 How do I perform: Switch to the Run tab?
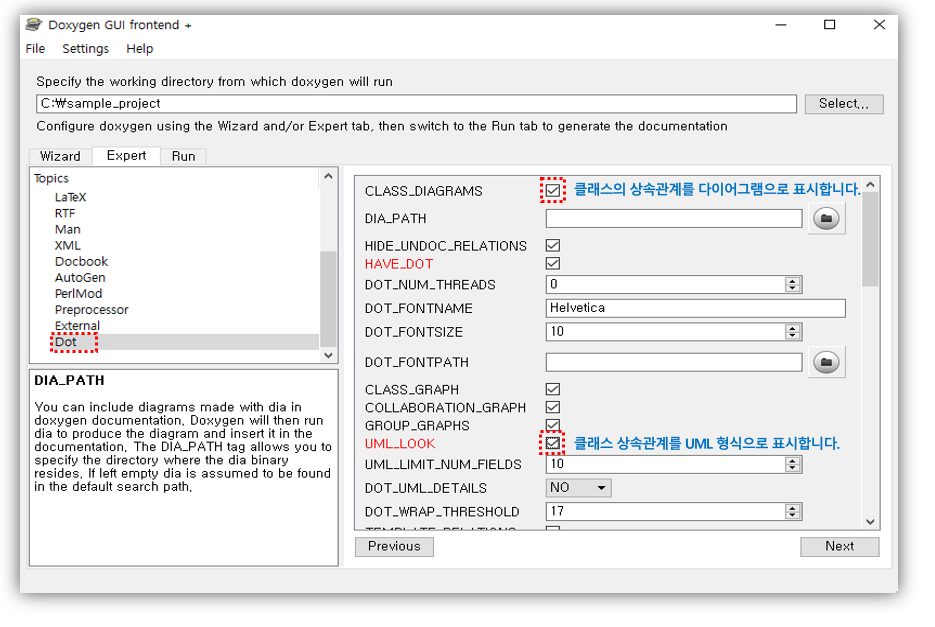[181, 156]
